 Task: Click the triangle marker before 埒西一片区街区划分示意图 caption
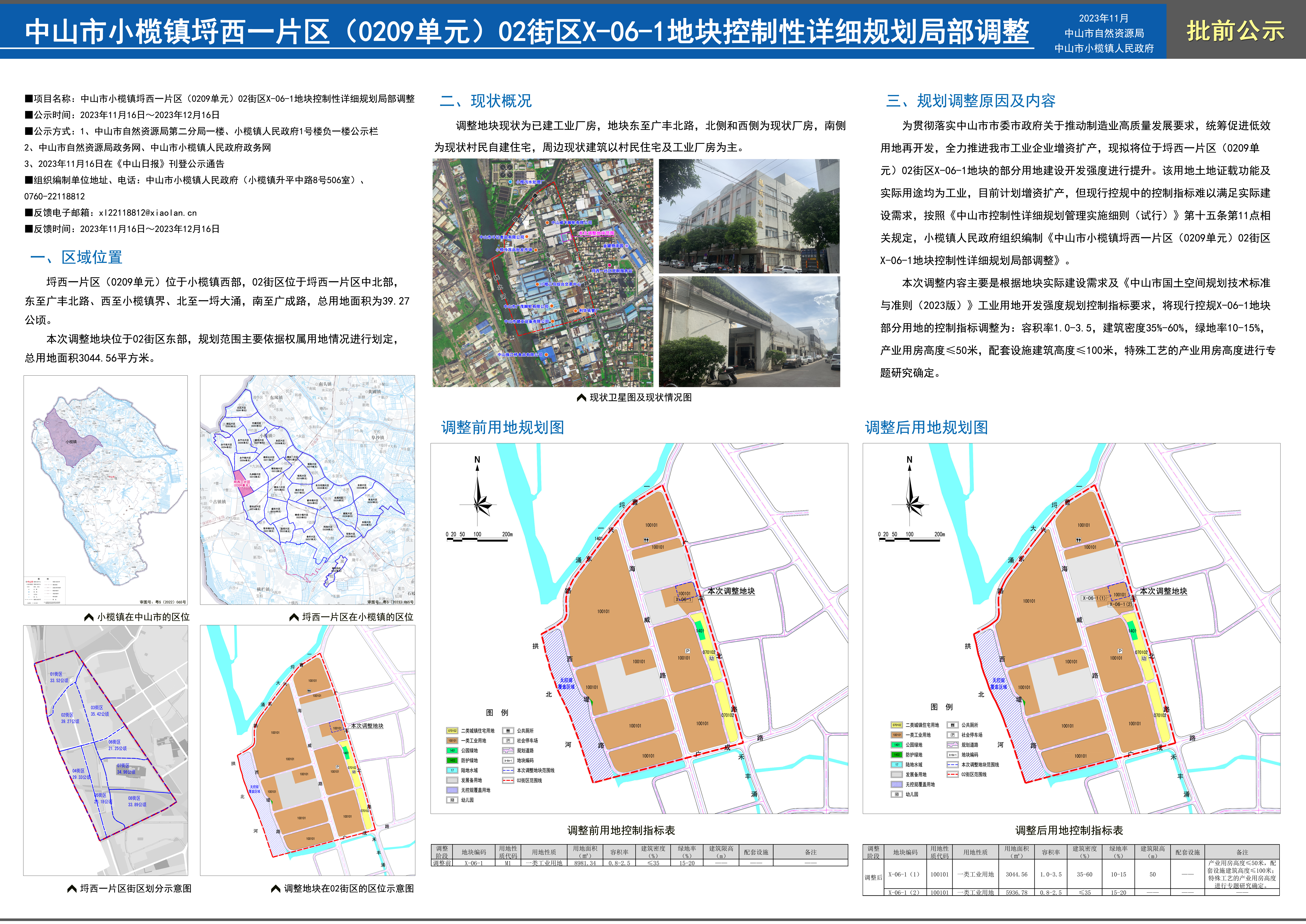72,889
